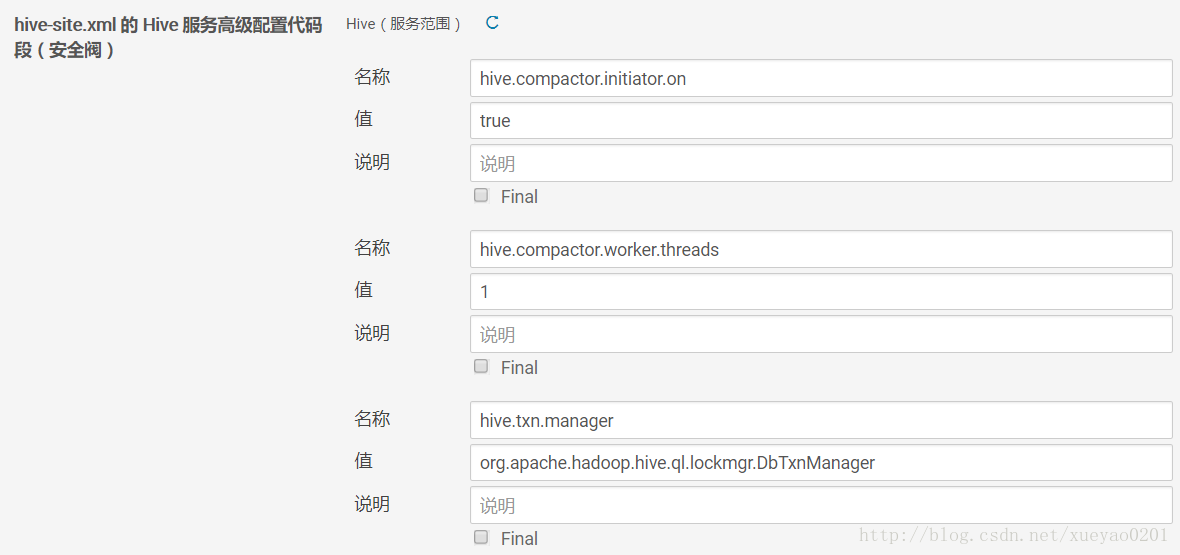Screen dimensions: 1180x555
Task: Focus 说明 field for hive.txn.manager
Action: (x=820, y=505)
